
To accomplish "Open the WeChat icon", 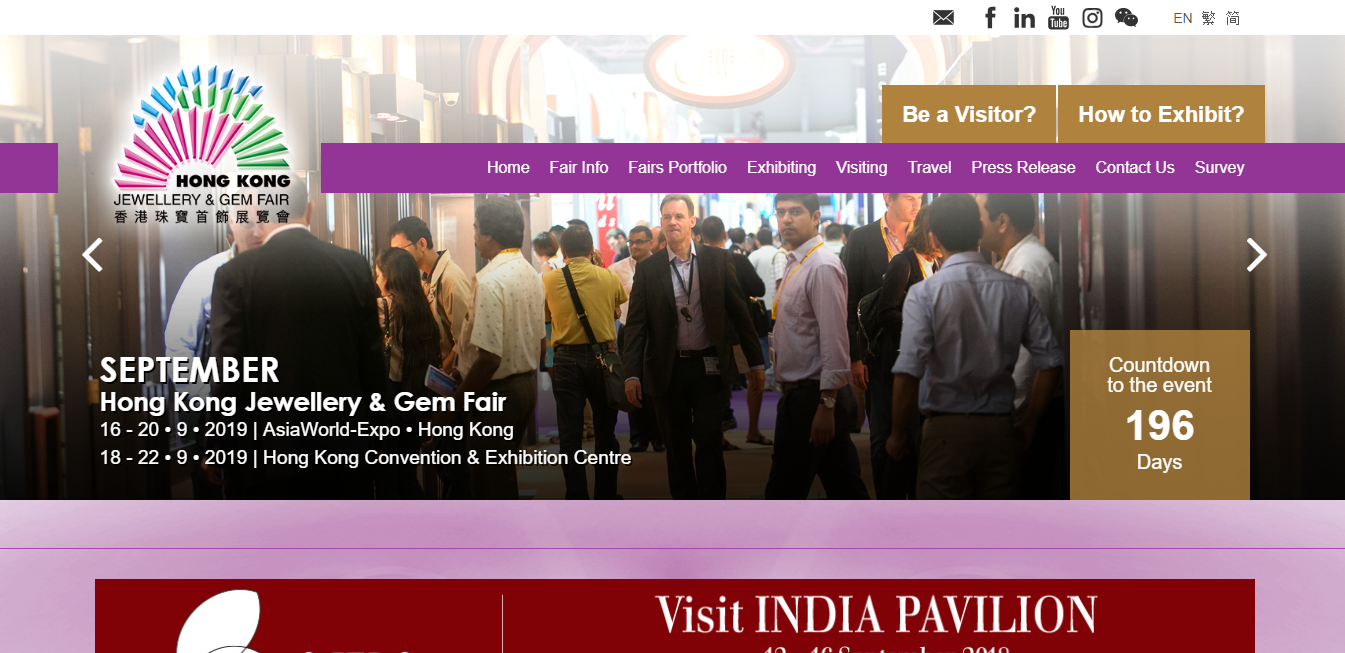I will point(1126,18).
